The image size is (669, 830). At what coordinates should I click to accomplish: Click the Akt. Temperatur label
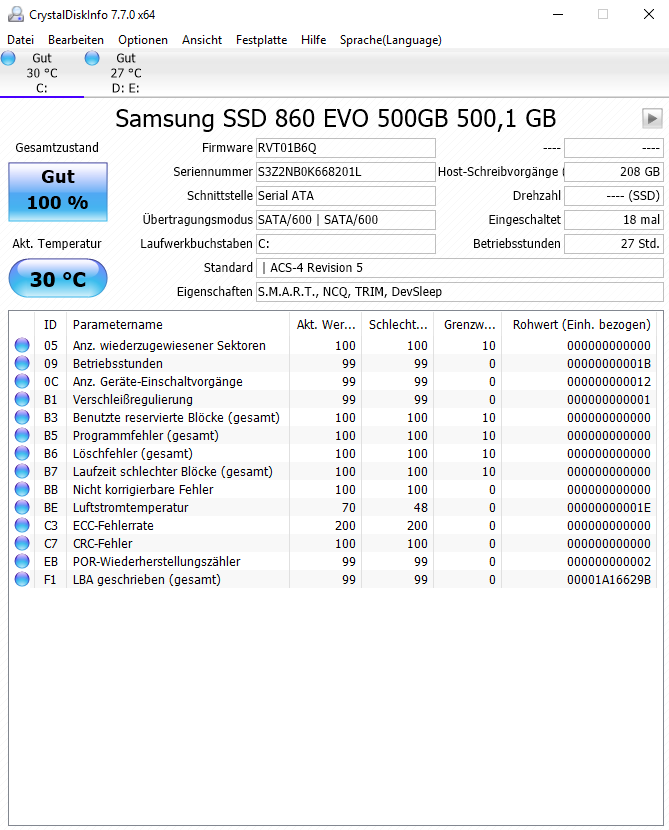click(x=57, y=243)
